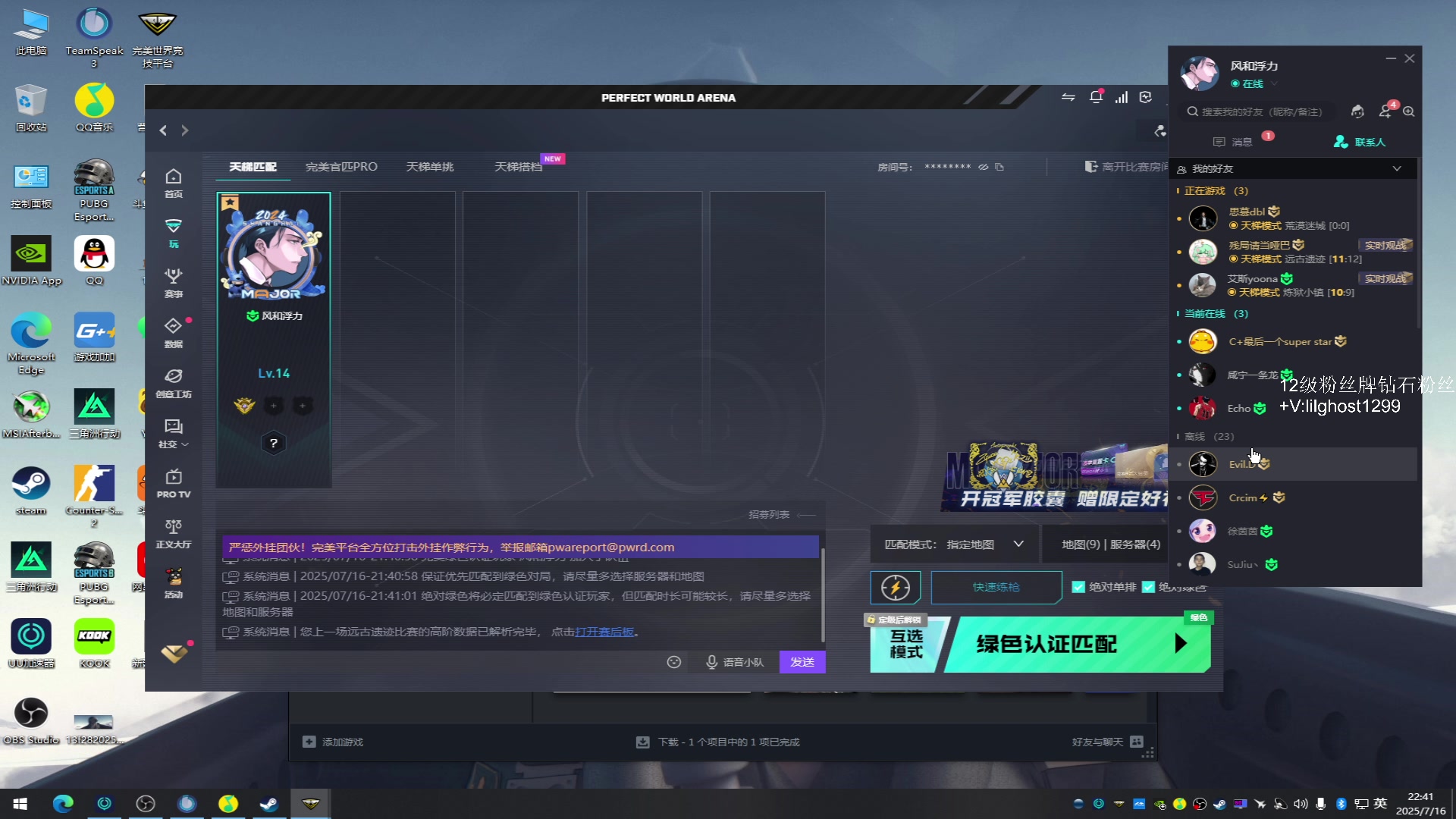Open the 首页 home sidebar icon

[174, 183]
